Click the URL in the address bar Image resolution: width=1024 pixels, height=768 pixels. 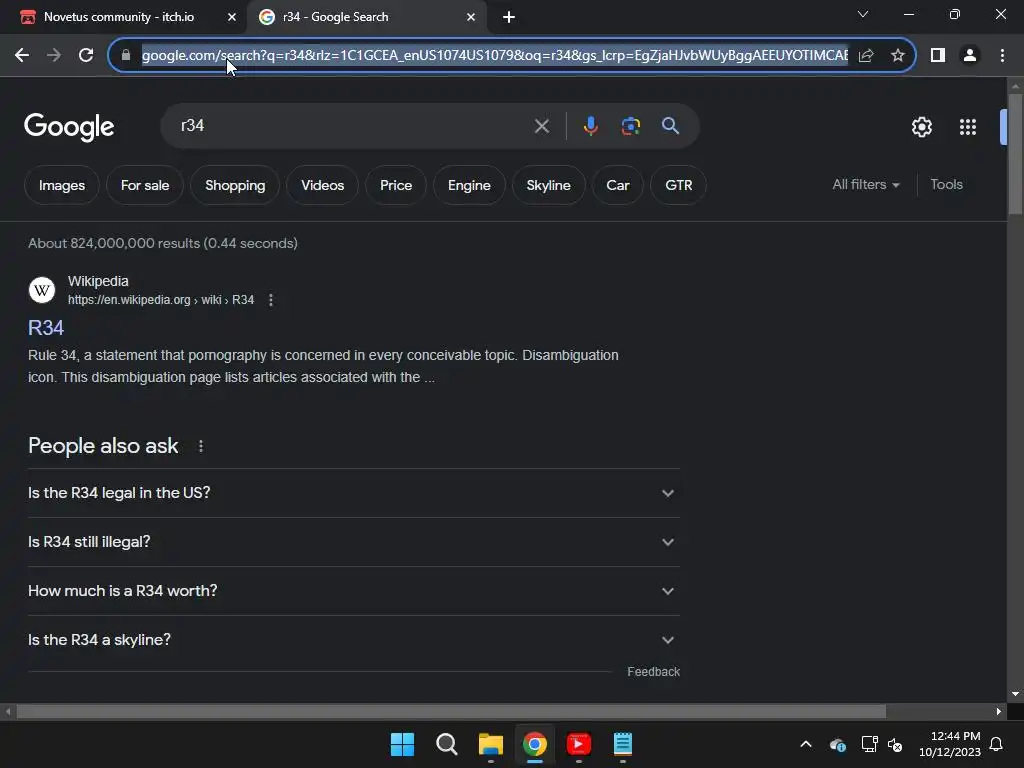pos(494,56)
